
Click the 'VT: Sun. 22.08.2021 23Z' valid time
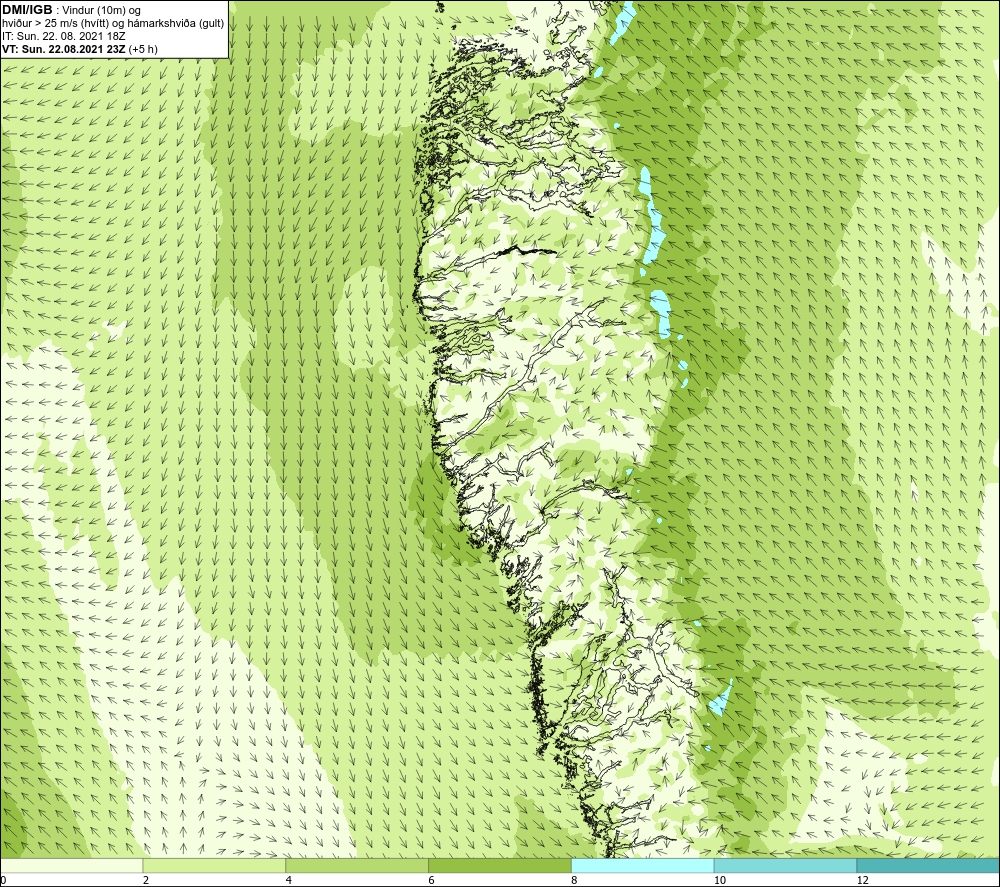64,49
